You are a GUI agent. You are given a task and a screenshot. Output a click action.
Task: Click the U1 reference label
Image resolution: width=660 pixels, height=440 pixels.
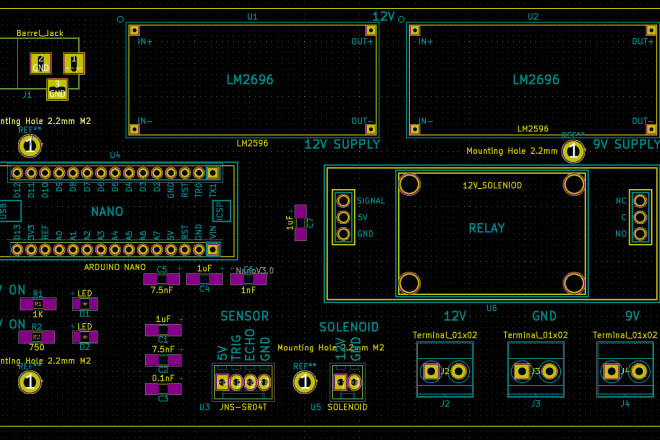point(253,17)
